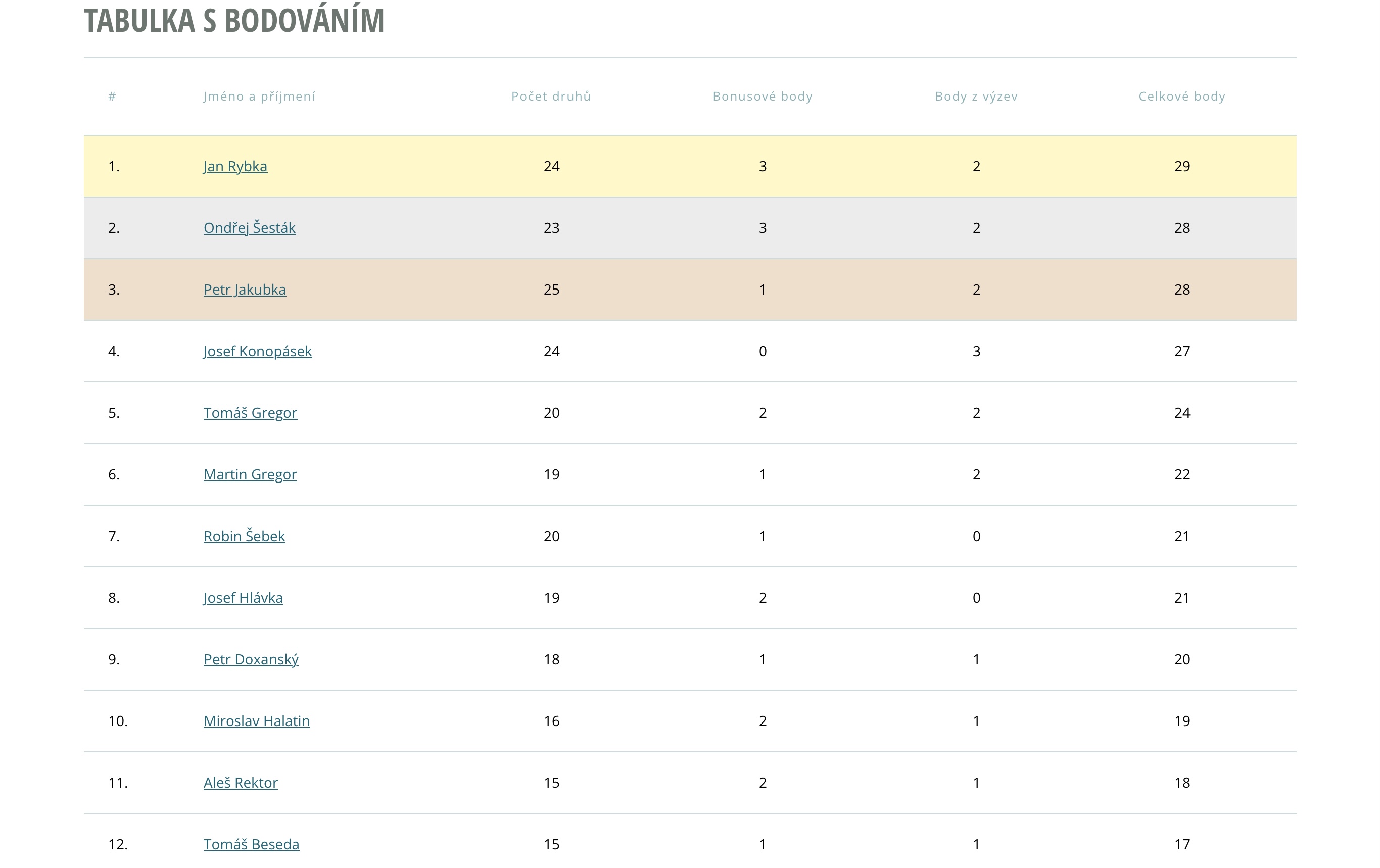Select bonus points 0 in Josef Konopásek row

pos(763,351)
